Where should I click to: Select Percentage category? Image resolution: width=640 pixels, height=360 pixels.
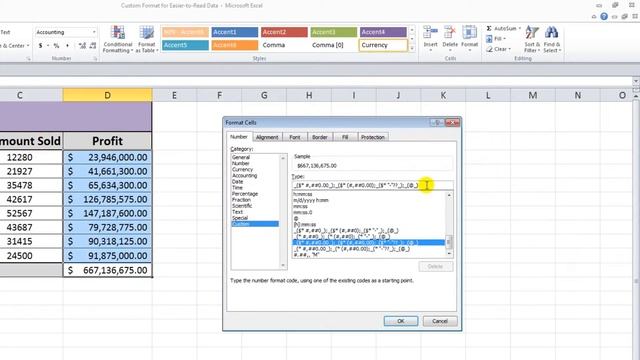tap(245, 193)
